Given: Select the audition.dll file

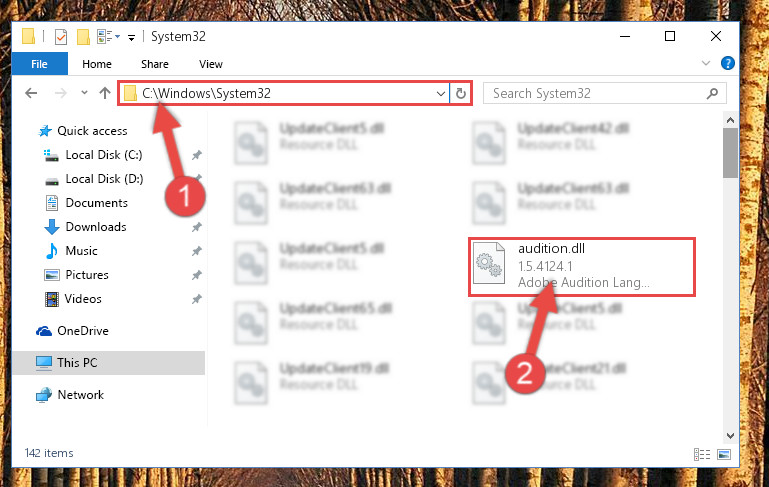Looking at the screenshot, I should click(582, 267).
